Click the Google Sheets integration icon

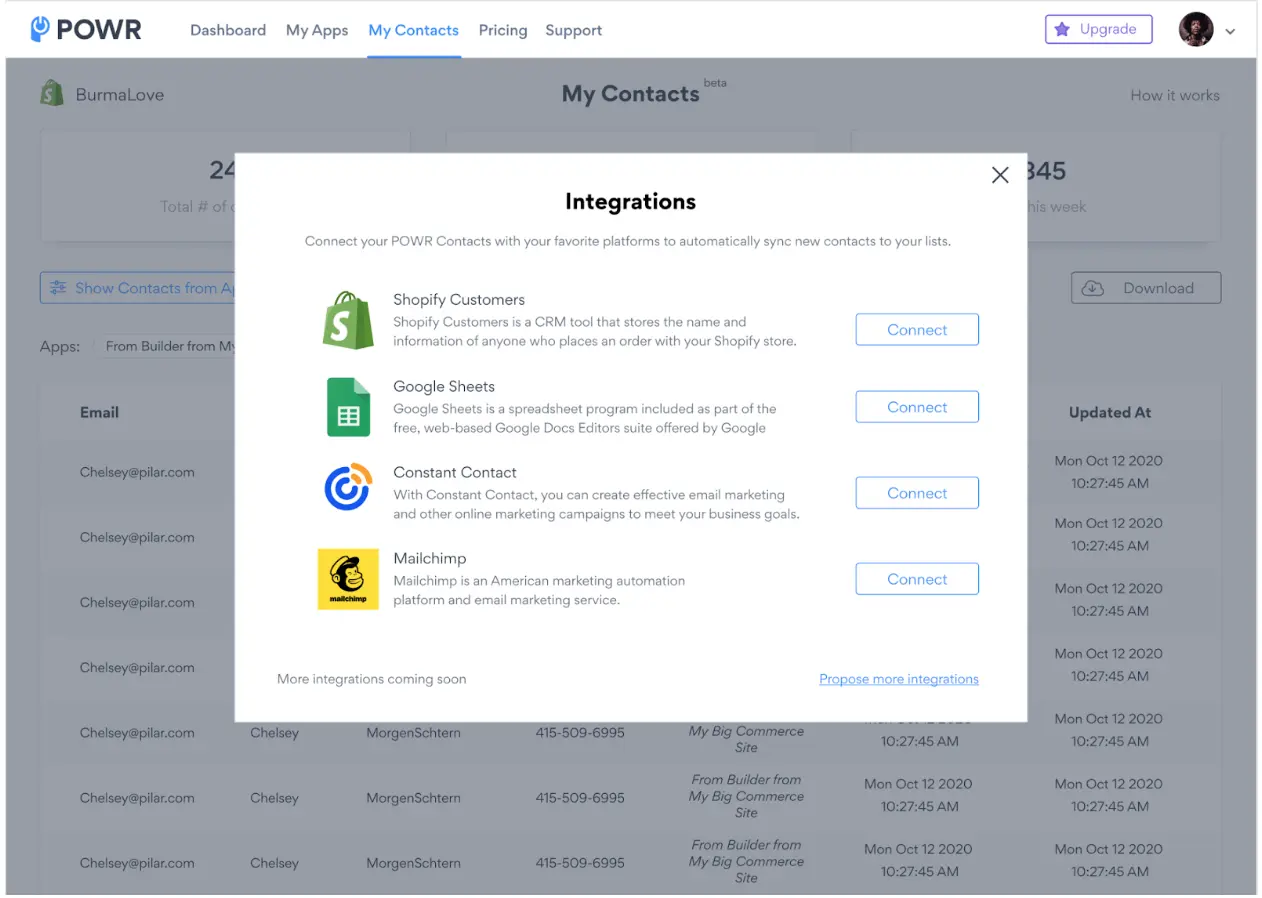(x=347, y=407)
